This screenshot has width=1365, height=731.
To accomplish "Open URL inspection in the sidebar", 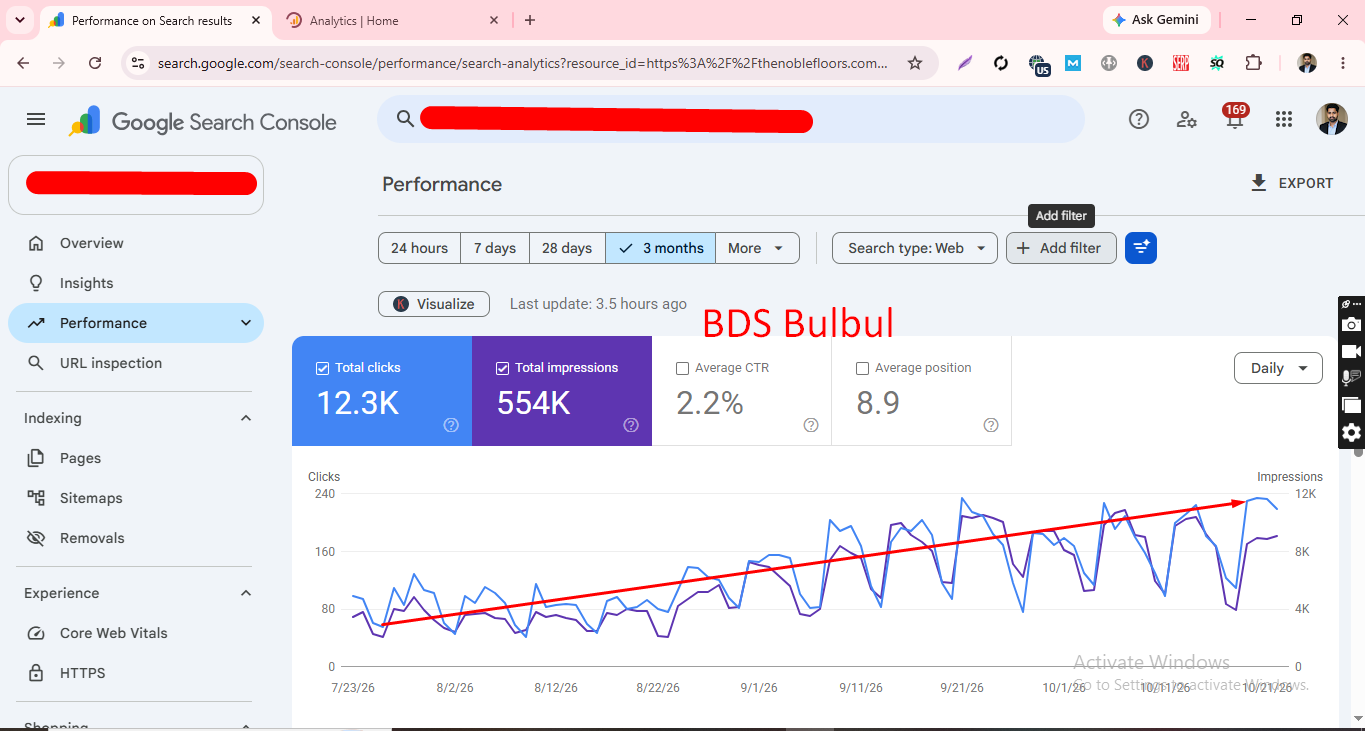I will pos(136,363).
